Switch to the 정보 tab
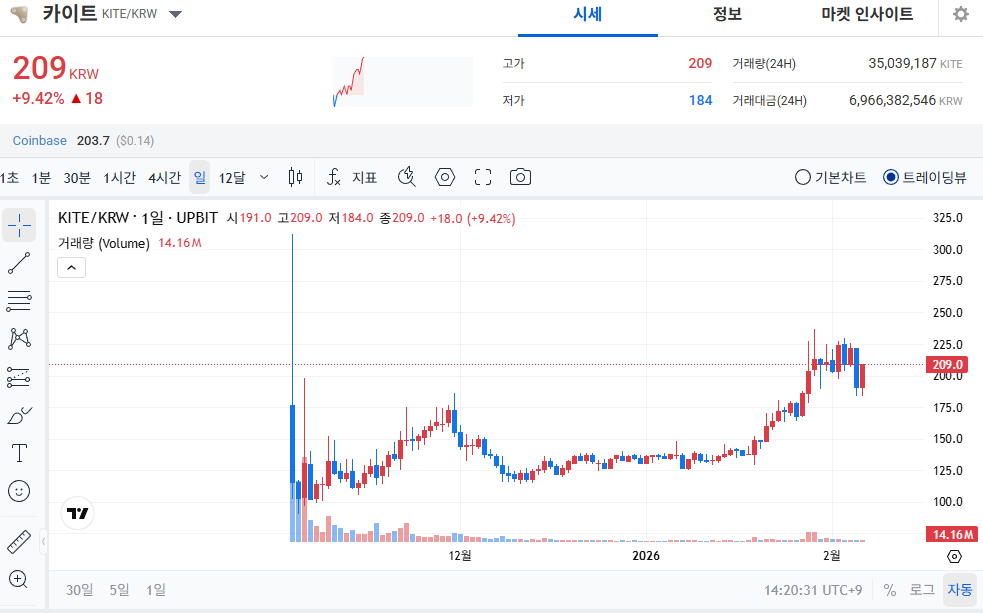Image resolution: width=983 pixels, height=613 pixels. click(727, 15)
